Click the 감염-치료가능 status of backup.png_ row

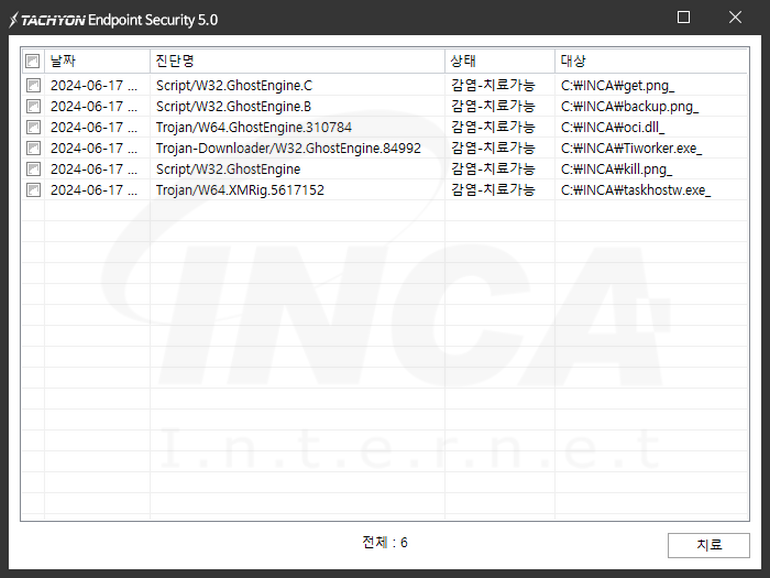[493, 106]
